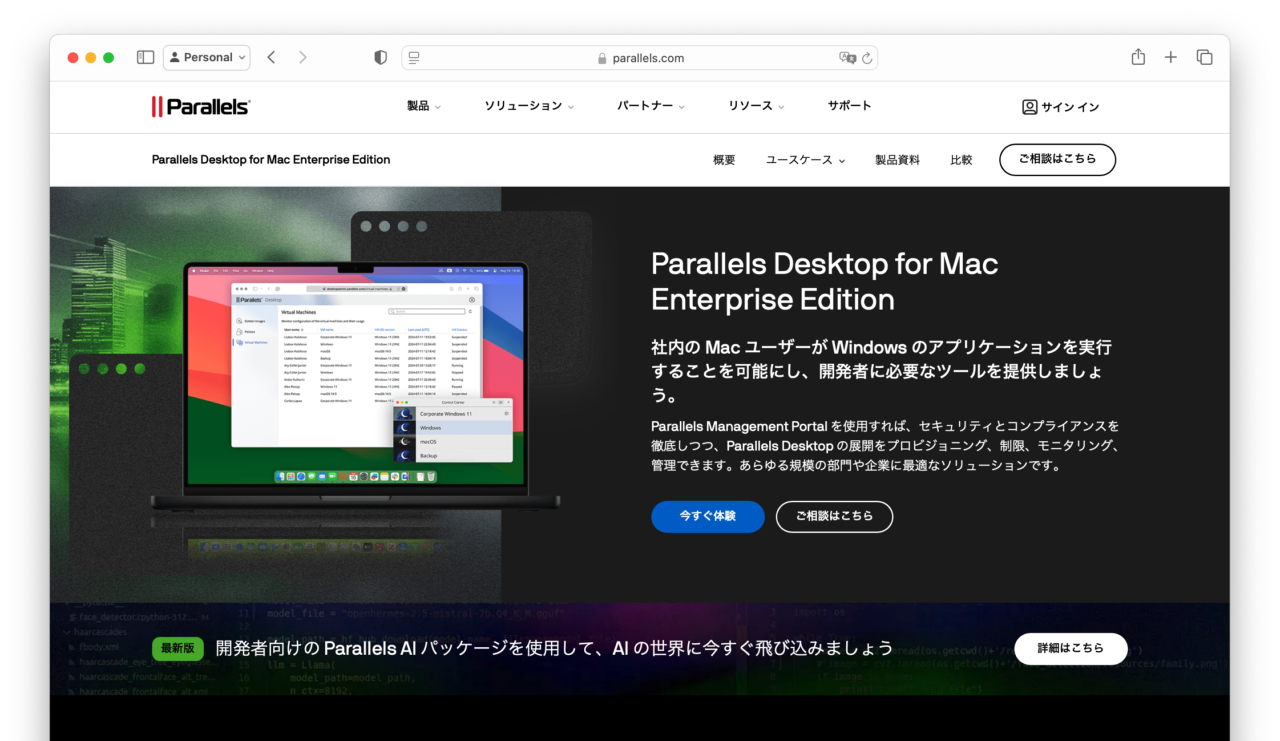Open the privacy shield report icon
This screenshot has width=1280, height=741.
(380, 58)
